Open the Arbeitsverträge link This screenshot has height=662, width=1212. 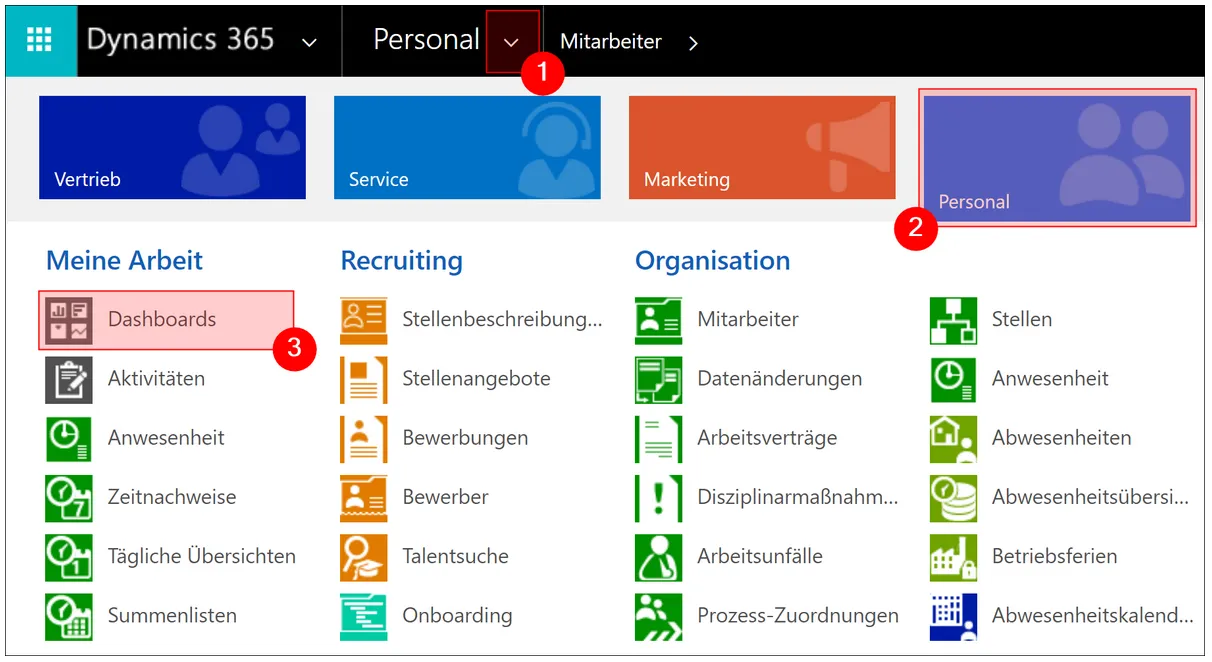pyautogui.click(x=767, y=438)
